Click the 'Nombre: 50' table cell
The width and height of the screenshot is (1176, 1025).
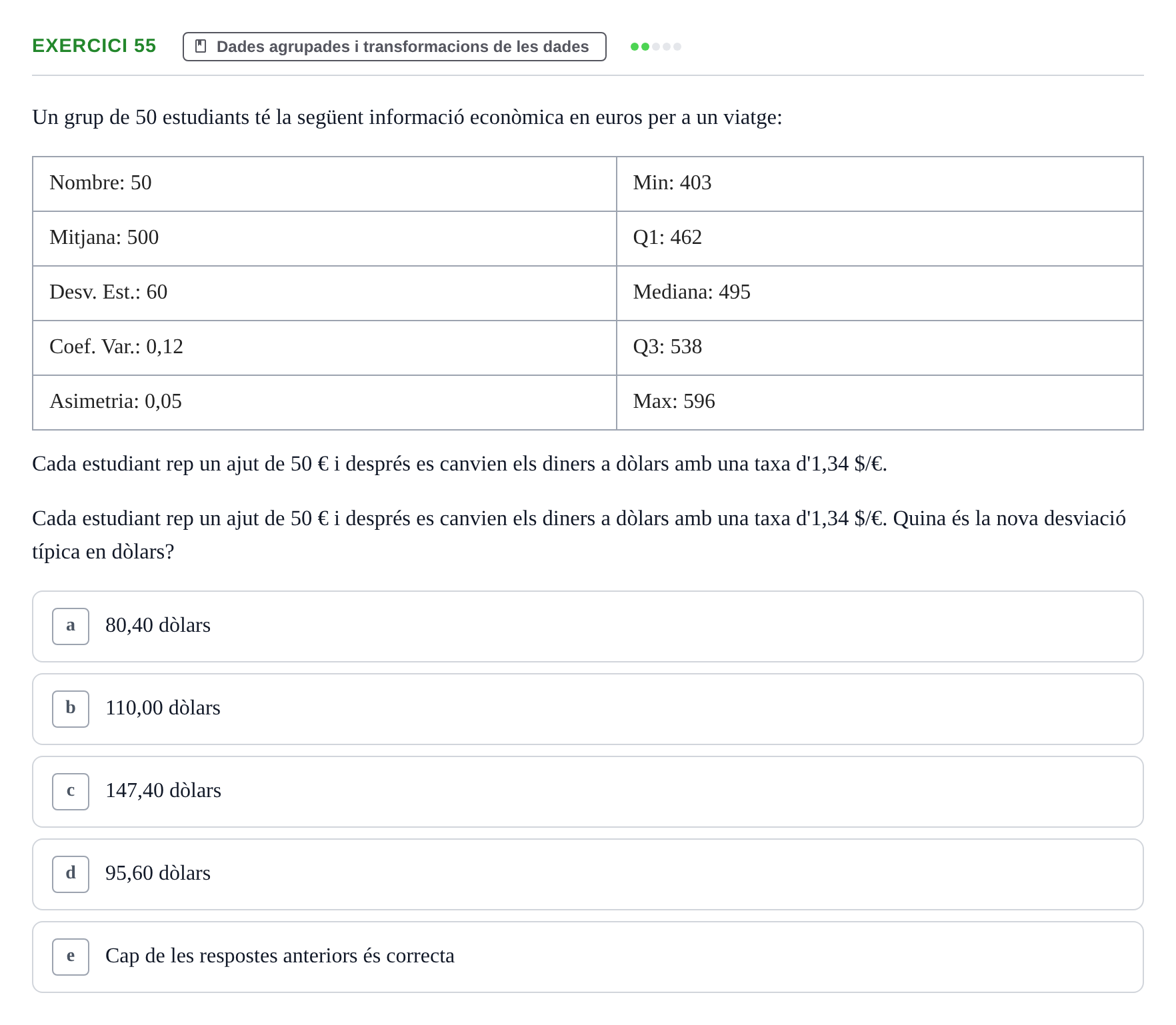[x=325, y=184]
